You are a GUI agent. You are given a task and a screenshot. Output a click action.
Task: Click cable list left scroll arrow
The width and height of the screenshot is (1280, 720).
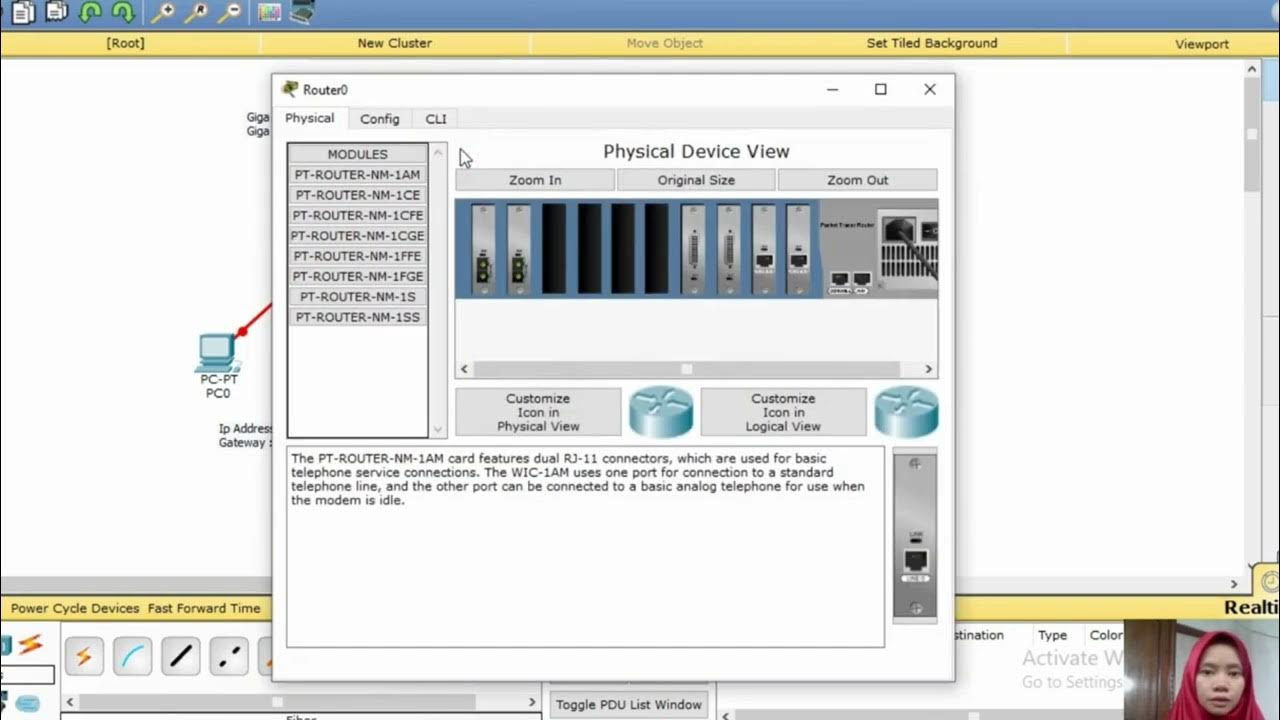70,703
